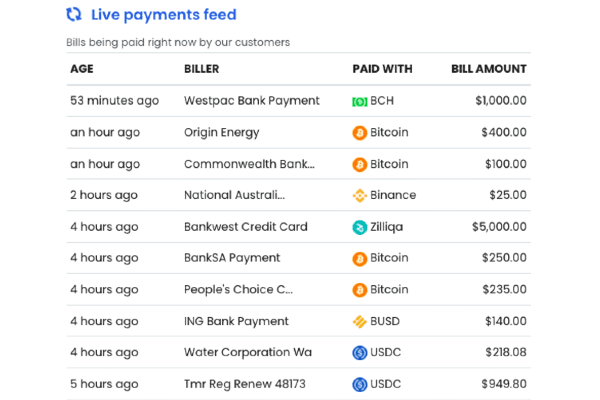Click the Bitcoin icon in Origin Energy row

coord(360,133)
